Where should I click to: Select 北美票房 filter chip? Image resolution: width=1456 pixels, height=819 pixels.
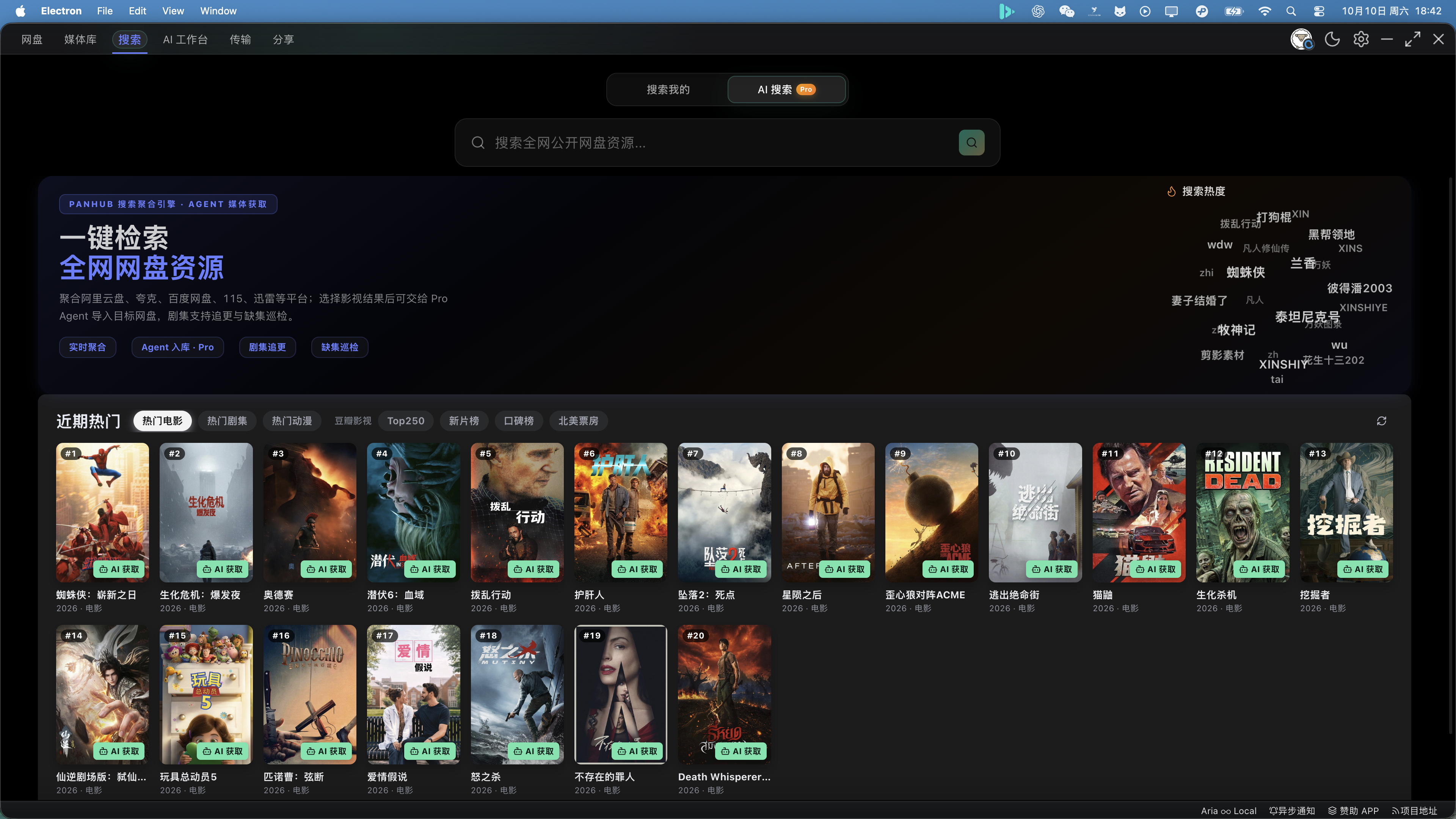578,420
